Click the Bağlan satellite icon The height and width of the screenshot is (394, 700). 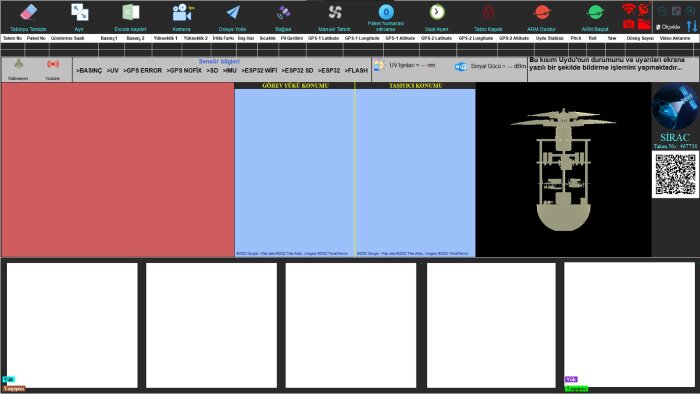coord(283,12)
